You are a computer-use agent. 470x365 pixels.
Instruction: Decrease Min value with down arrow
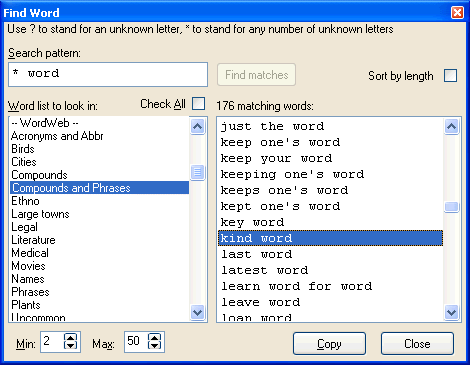coord(71,345)
